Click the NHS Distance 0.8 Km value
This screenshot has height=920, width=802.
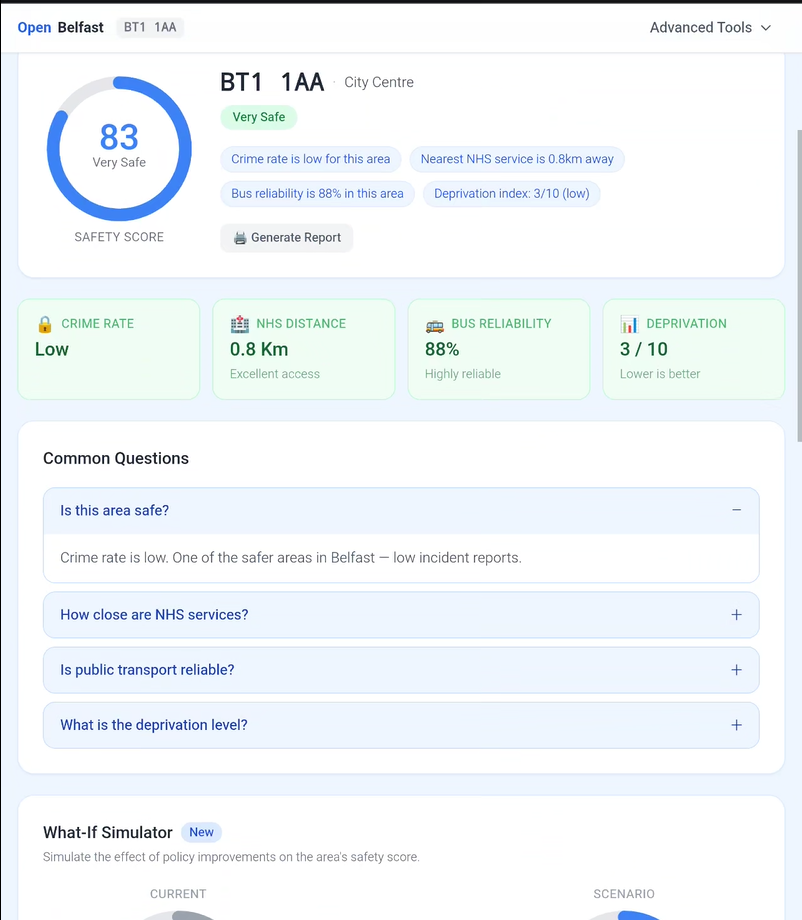click(x=259, y=349)
